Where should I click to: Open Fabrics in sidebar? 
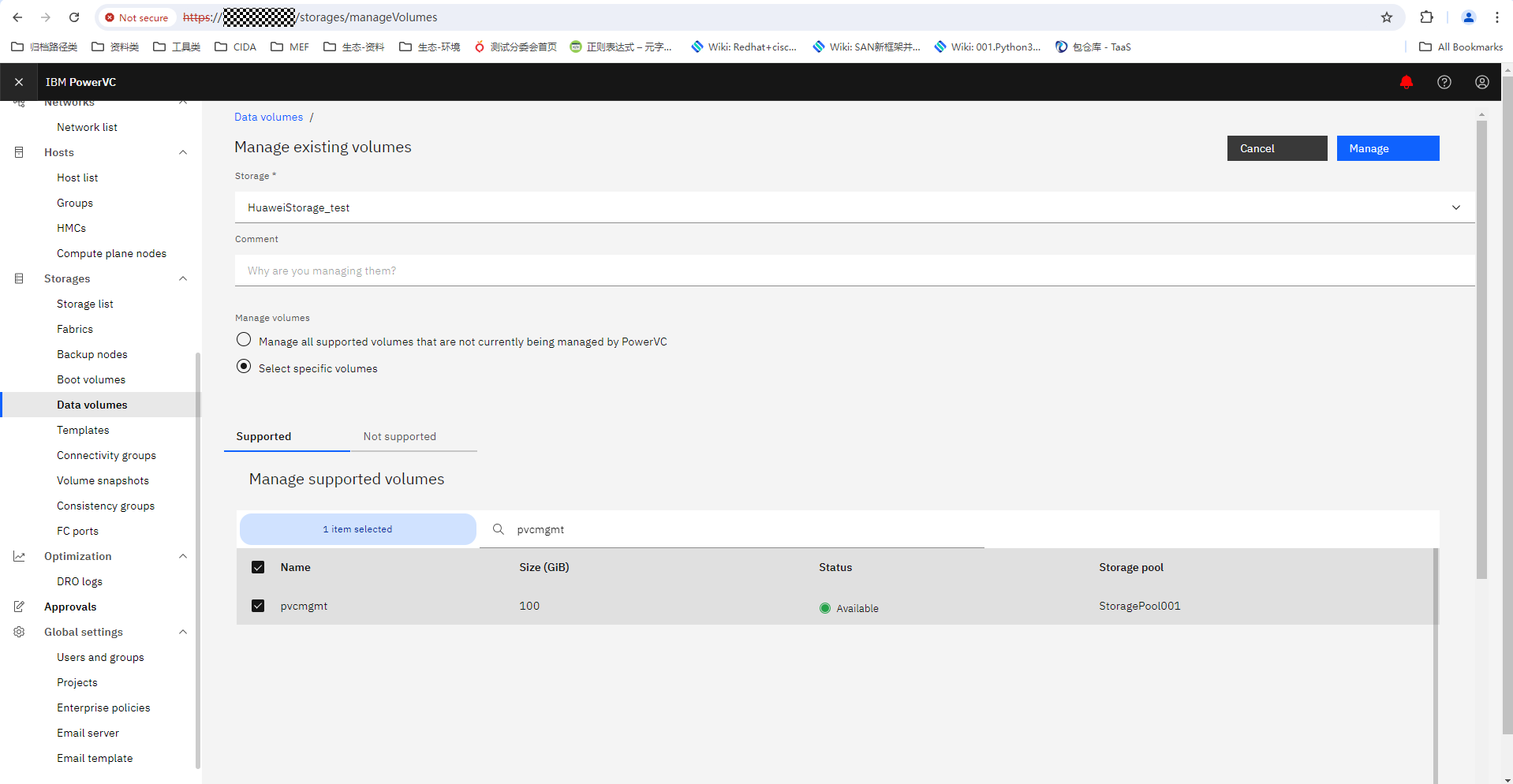click(75, 329)
